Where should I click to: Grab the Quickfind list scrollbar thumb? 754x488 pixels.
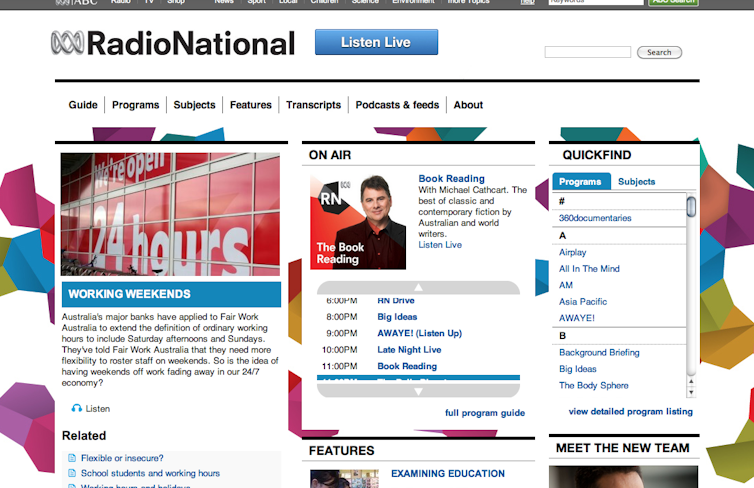(691, 207)
